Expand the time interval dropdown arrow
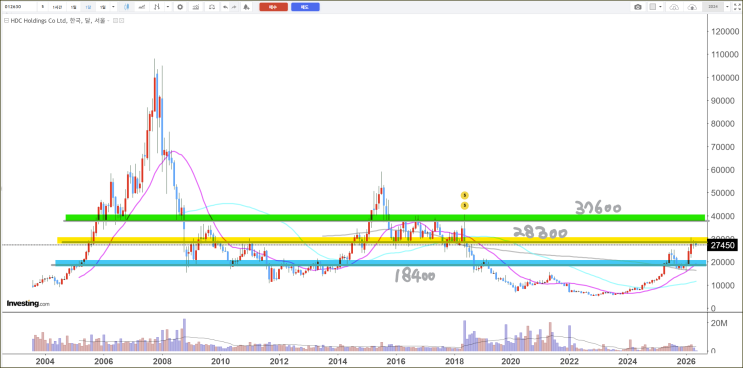Screen dimensions: 743x368 click(x=113, y=7)
